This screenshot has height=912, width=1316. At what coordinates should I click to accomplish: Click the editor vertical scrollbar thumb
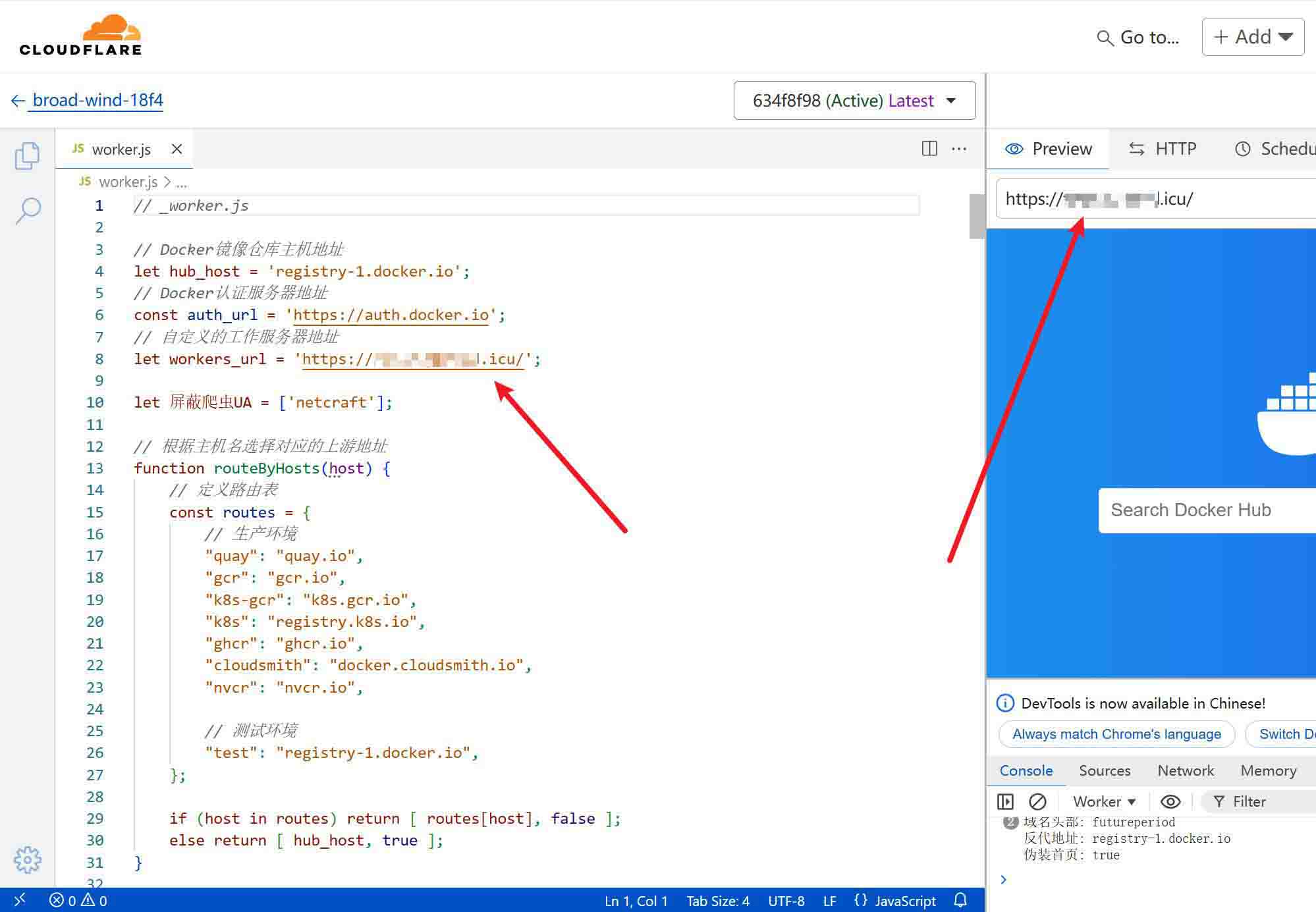(977, 216)
